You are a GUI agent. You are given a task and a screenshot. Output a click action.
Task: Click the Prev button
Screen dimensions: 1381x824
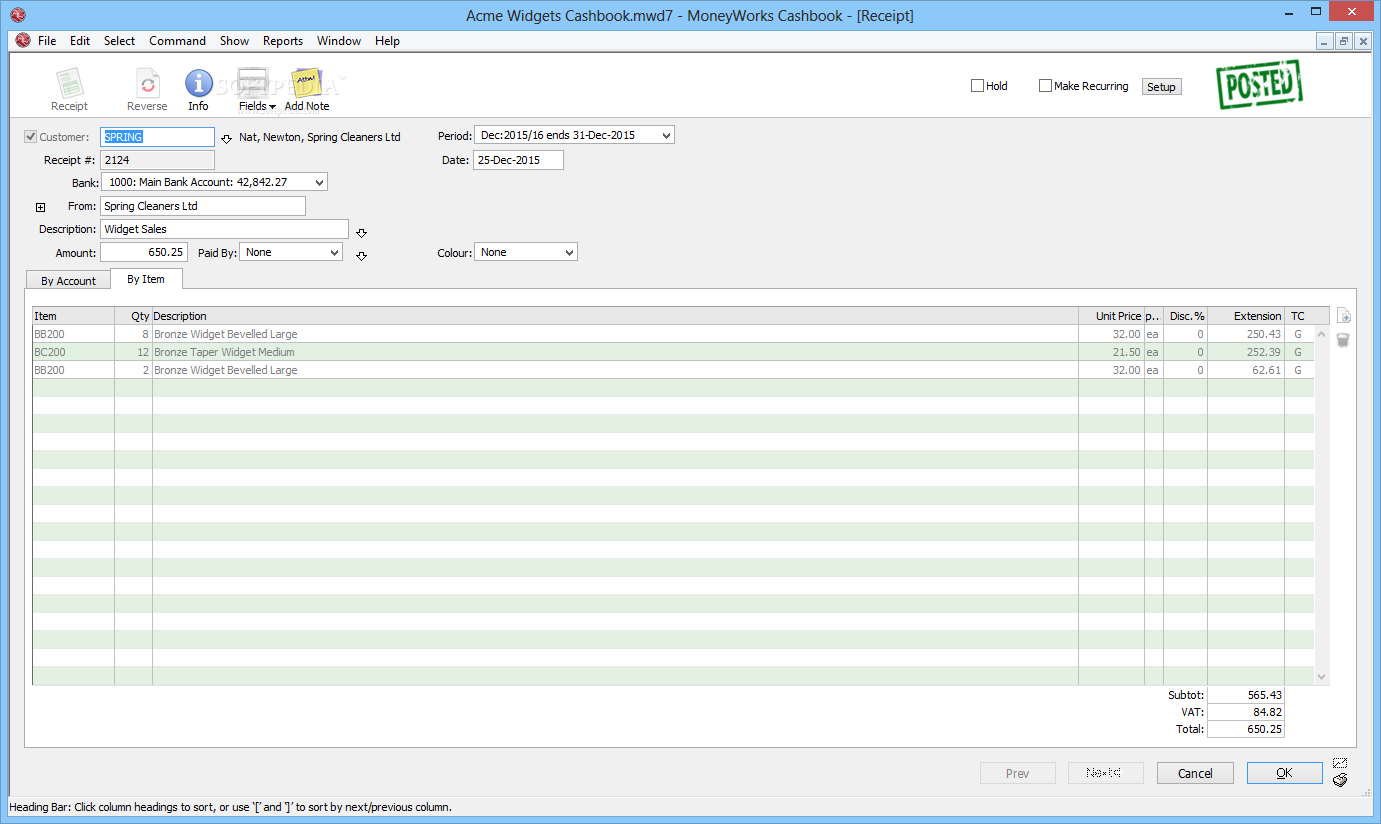coord(1018,773)
